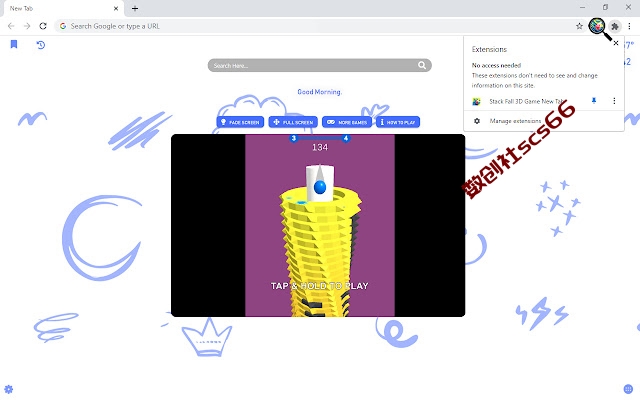This screenshot has height=400, width=640.
Task: Minimize the browser window
Action: click(x=582, y=7)
